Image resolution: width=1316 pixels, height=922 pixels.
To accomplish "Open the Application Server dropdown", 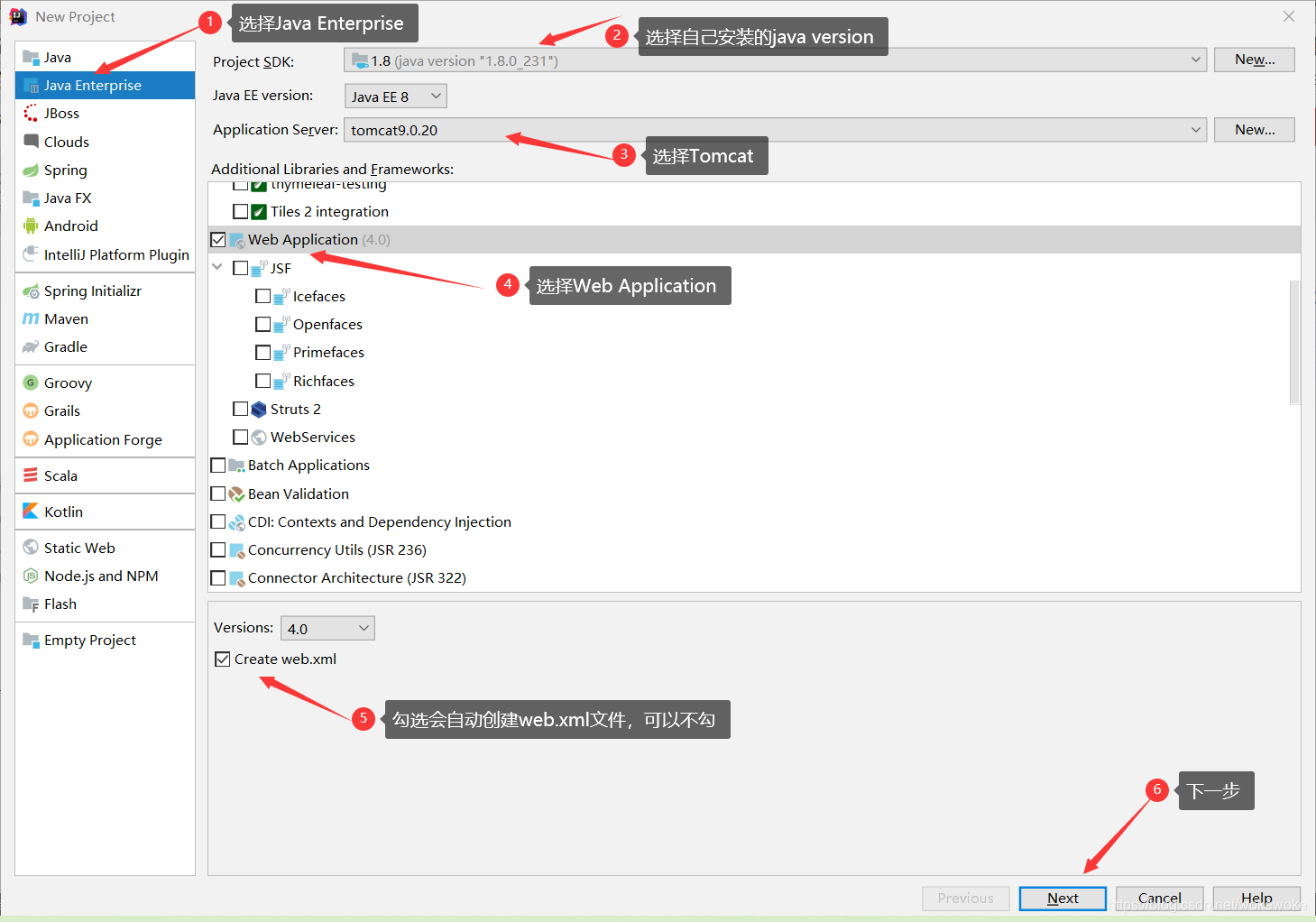I will pos(775,130).
